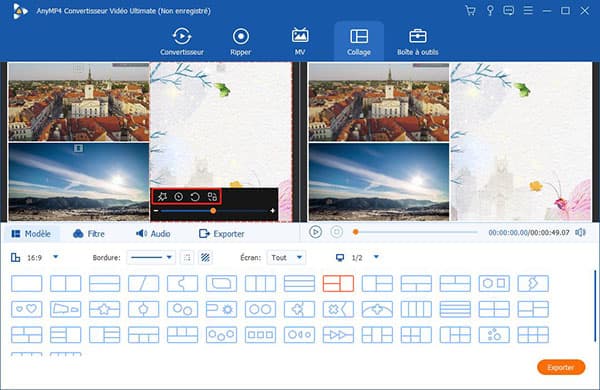Image resolution: width=600 pixels, height=390 pixels.
Task: Choose the three circles template
Action: (x=221, y=335)
